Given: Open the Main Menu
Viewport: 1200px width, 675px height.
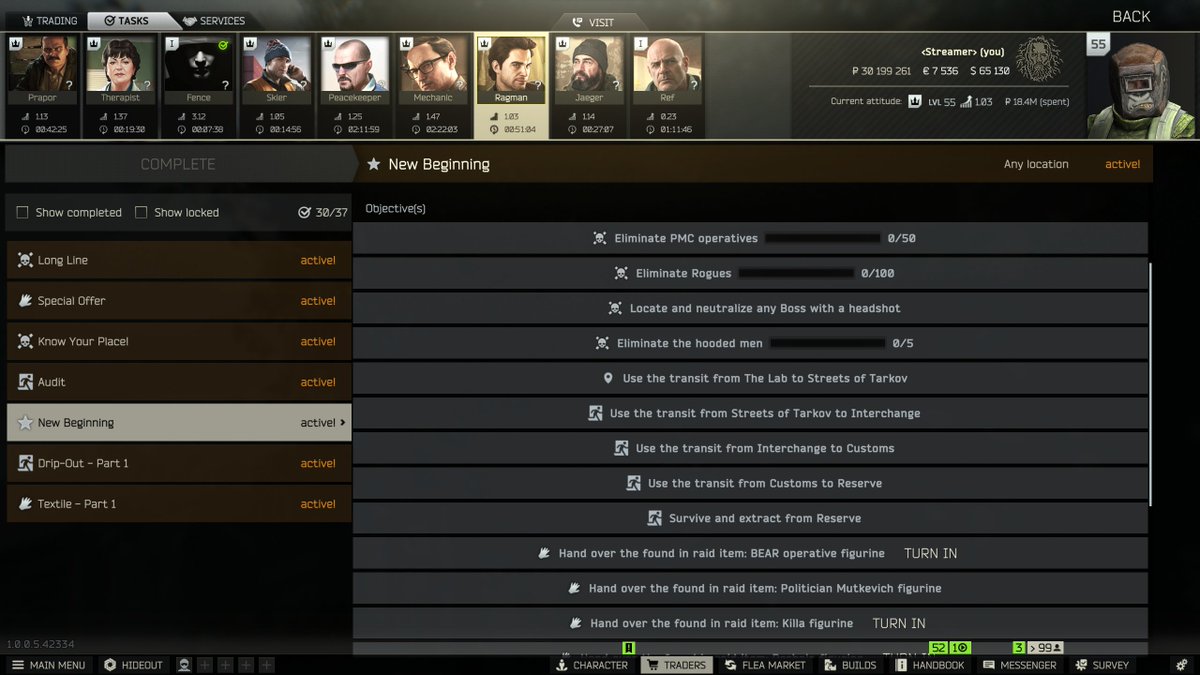Looking at the screenshot, I should coord(48,665).
